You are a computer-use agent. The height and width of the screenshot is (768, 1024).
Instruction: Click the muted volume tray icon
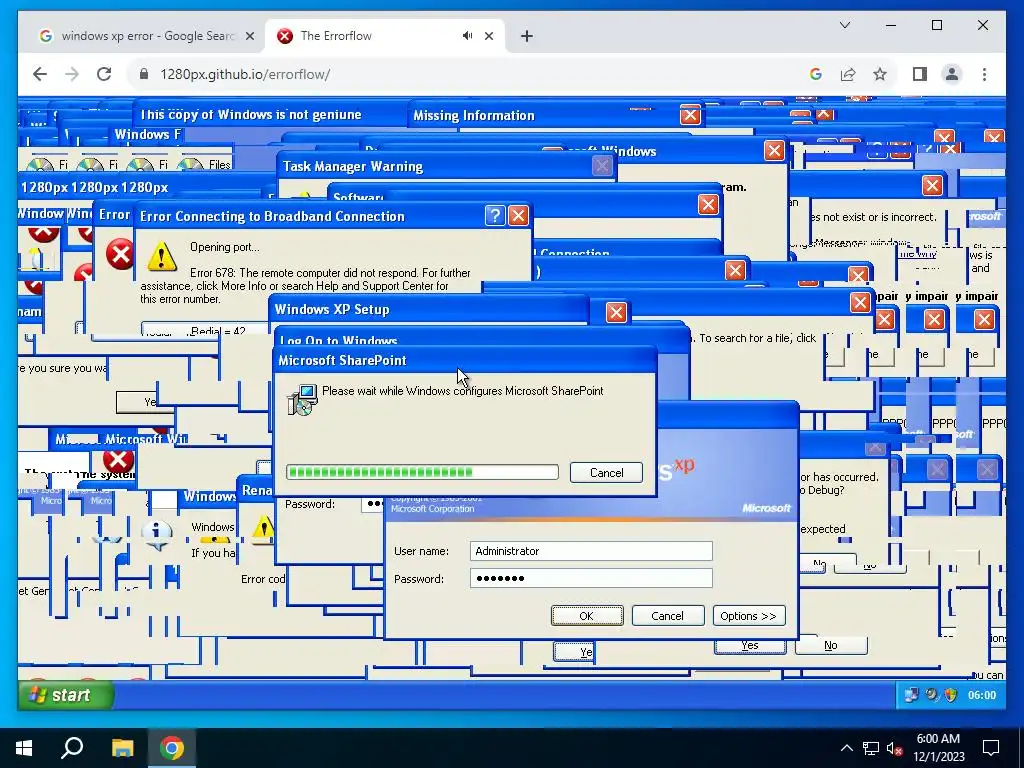[895, 748]
